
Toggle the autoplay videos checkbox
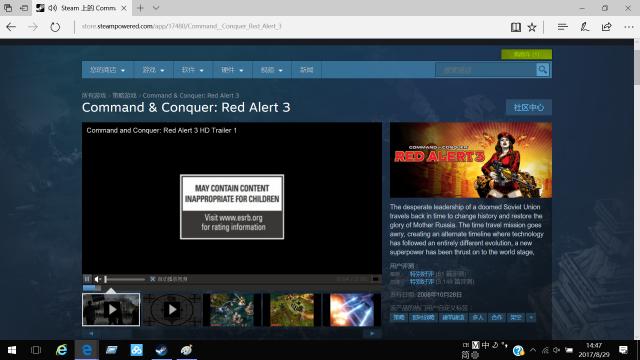point(152,279)
